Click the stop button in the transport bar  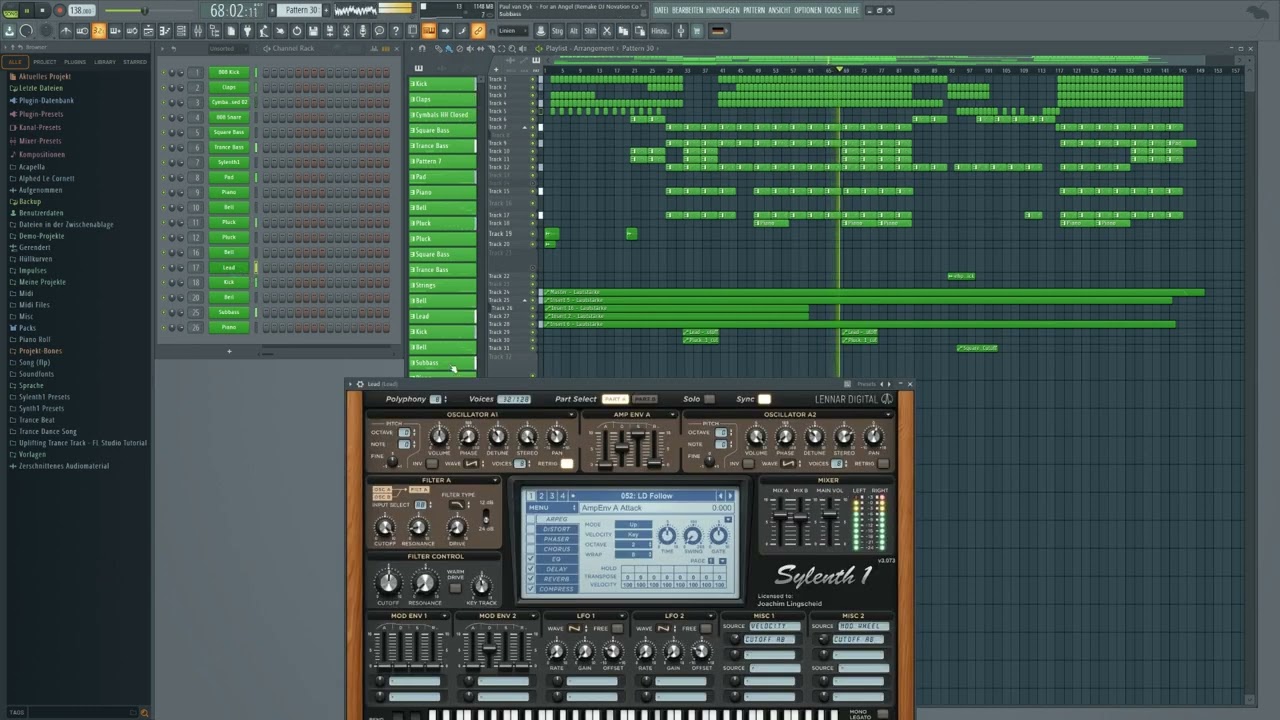(42, 10)
